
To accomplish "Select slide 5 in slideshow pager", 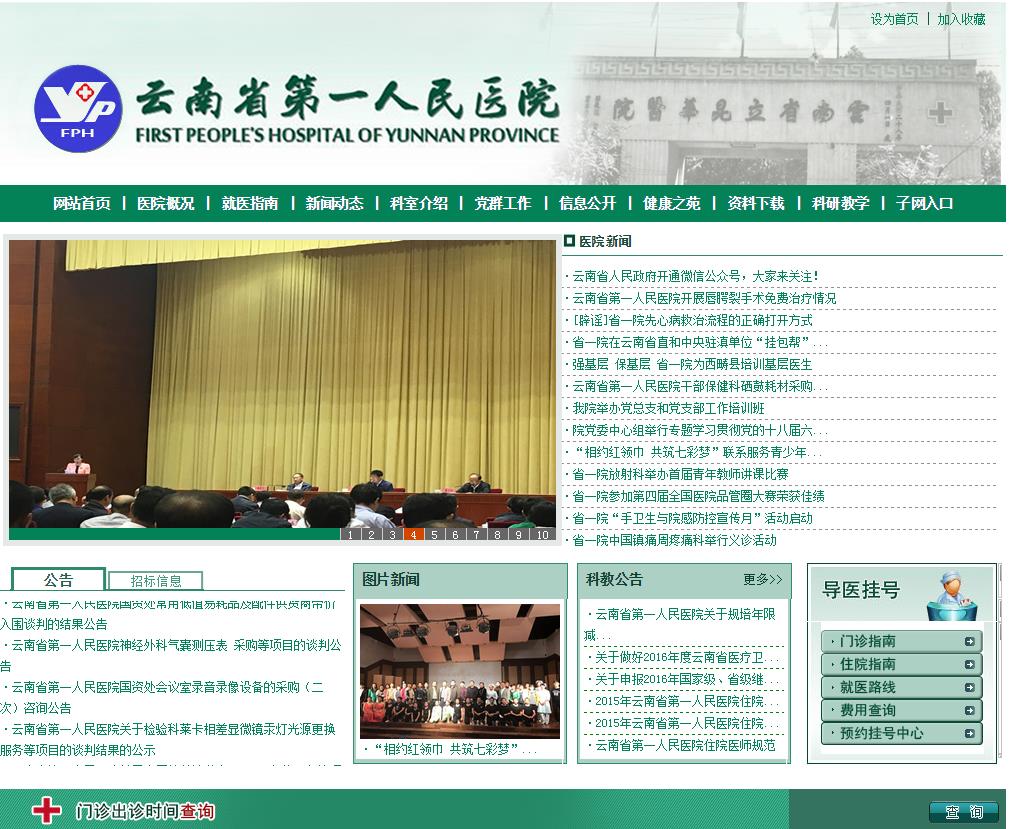I will [x=434, y=534].
